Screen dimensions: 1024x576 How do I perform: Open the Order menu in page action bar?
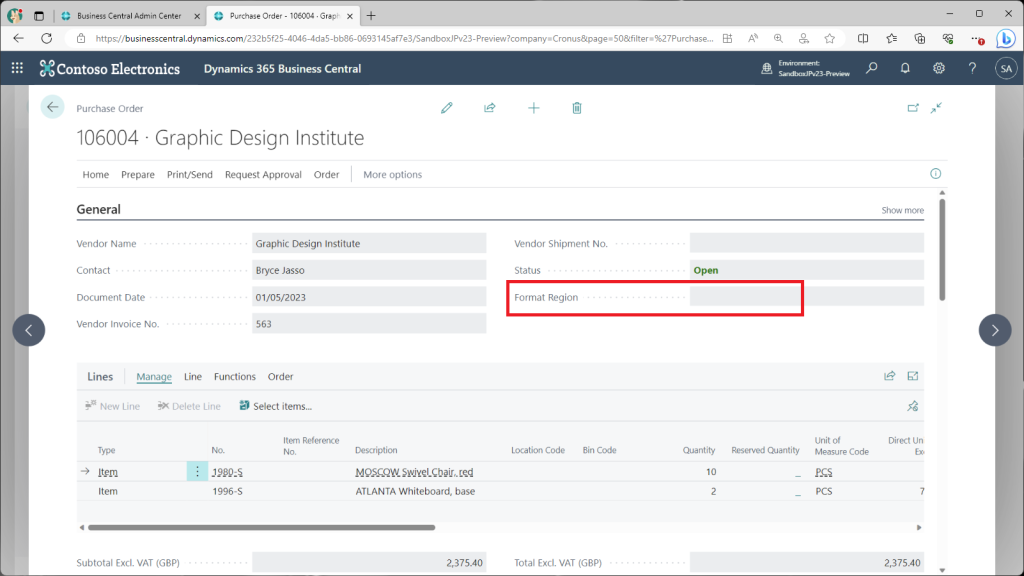click(327, 174)
